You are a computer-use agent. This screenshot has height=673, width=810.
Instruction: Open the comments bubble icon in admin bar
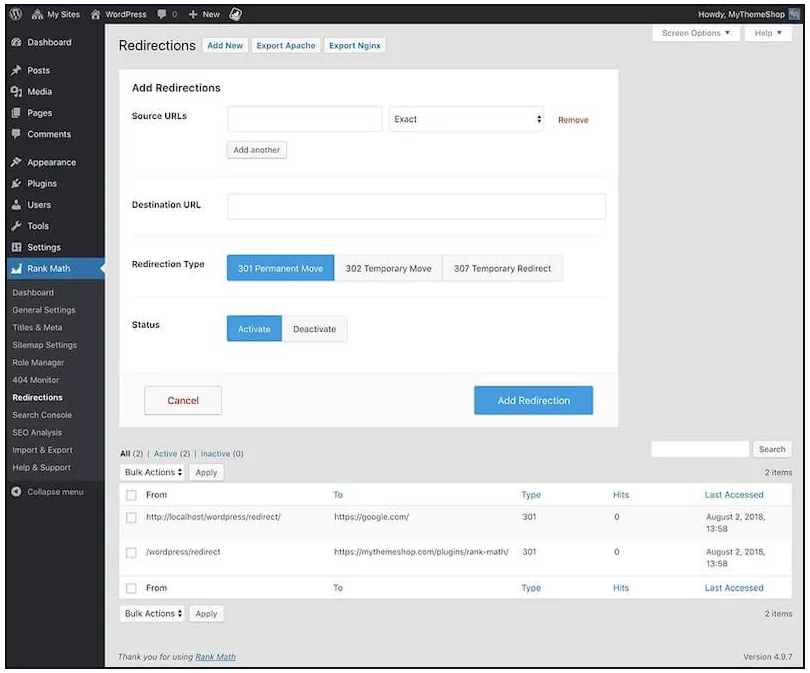pos(162,14)
